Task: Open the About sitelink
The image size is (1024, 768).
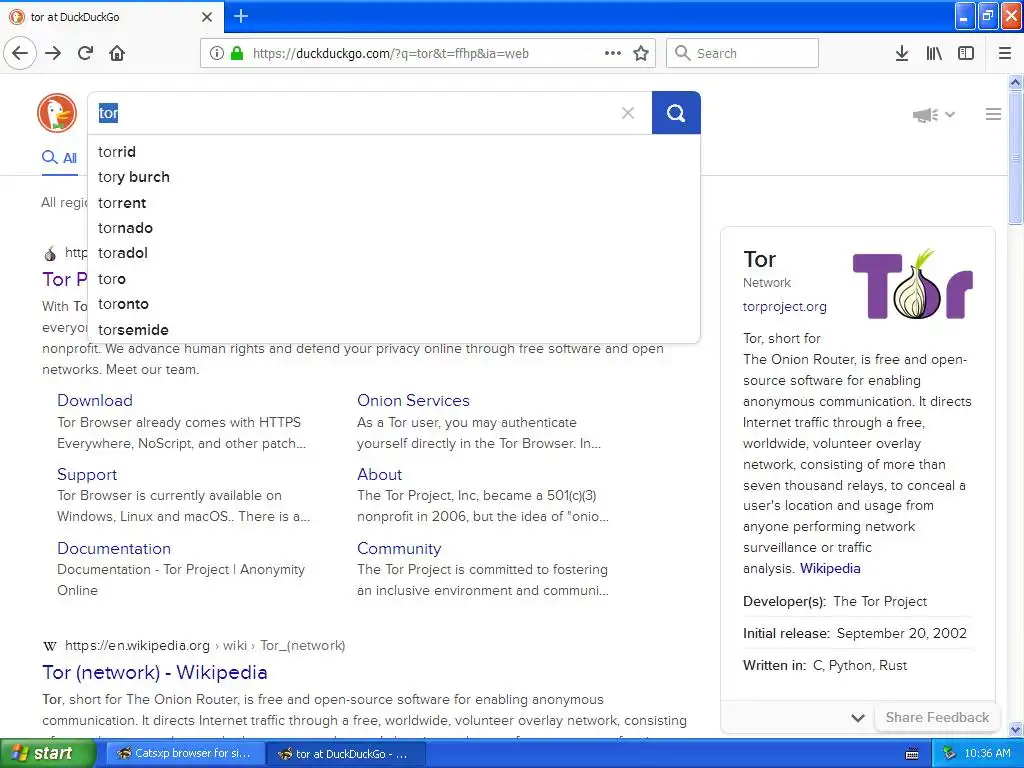Action: (x=379, y=475)
